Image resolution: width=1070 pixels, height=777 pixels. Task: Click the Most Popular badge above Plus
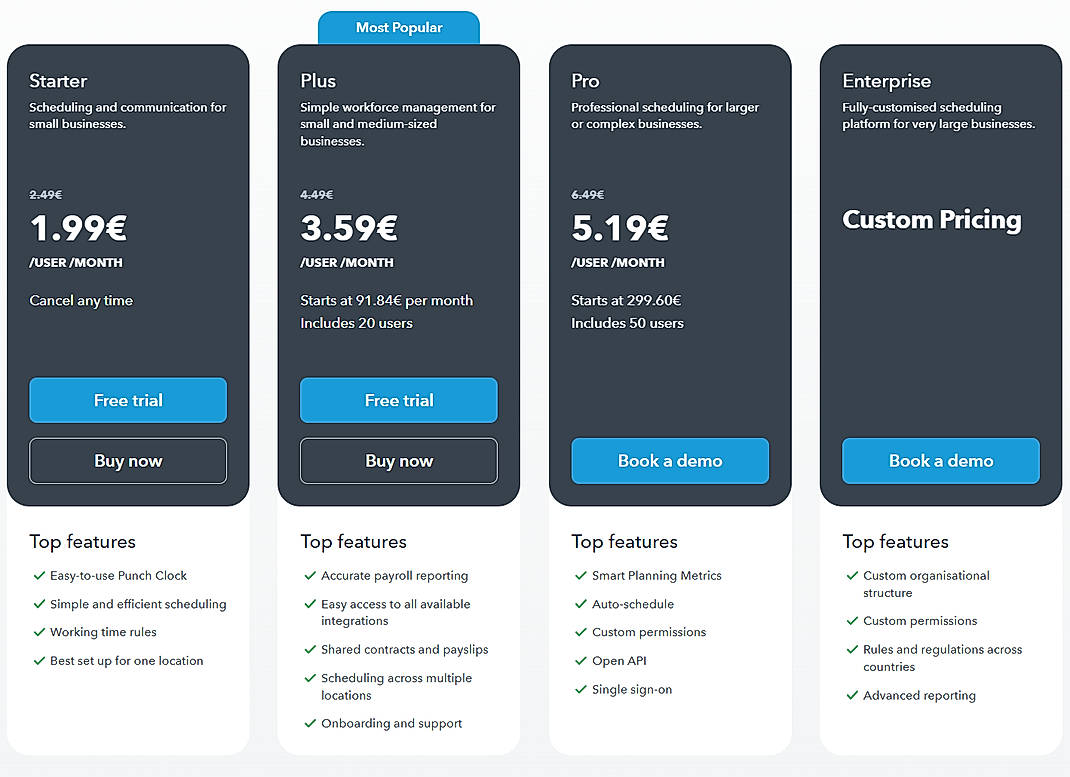[398, 27]
